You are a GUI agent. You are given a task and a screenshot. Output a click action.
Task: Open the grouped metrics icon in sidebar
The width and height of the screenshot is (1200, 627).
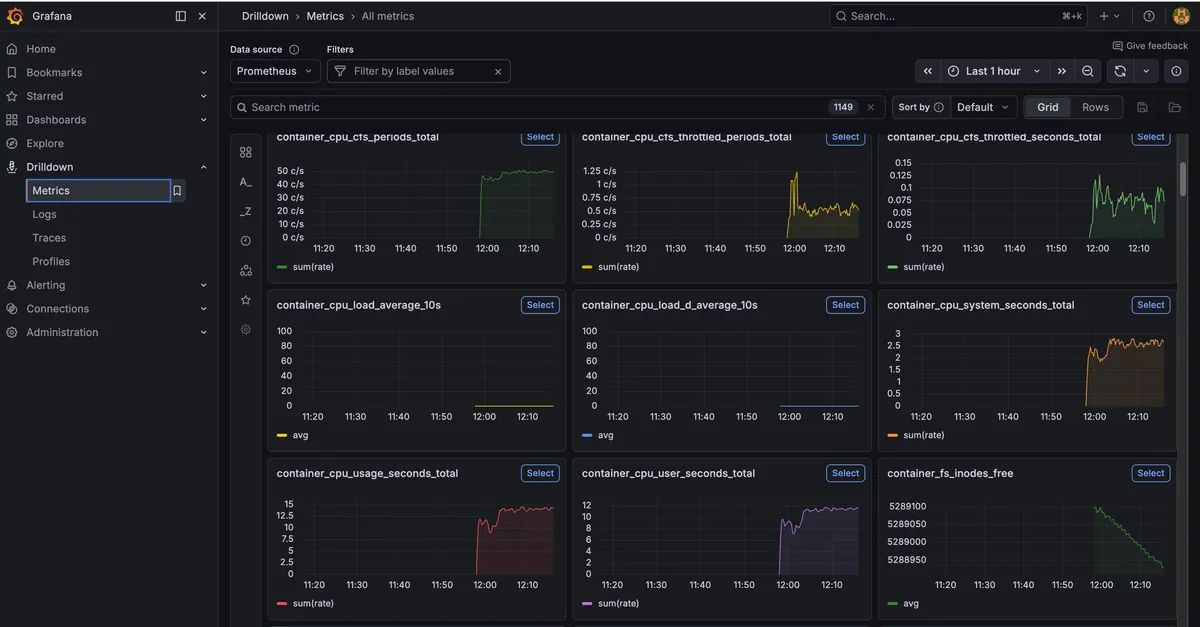point(245,270)
